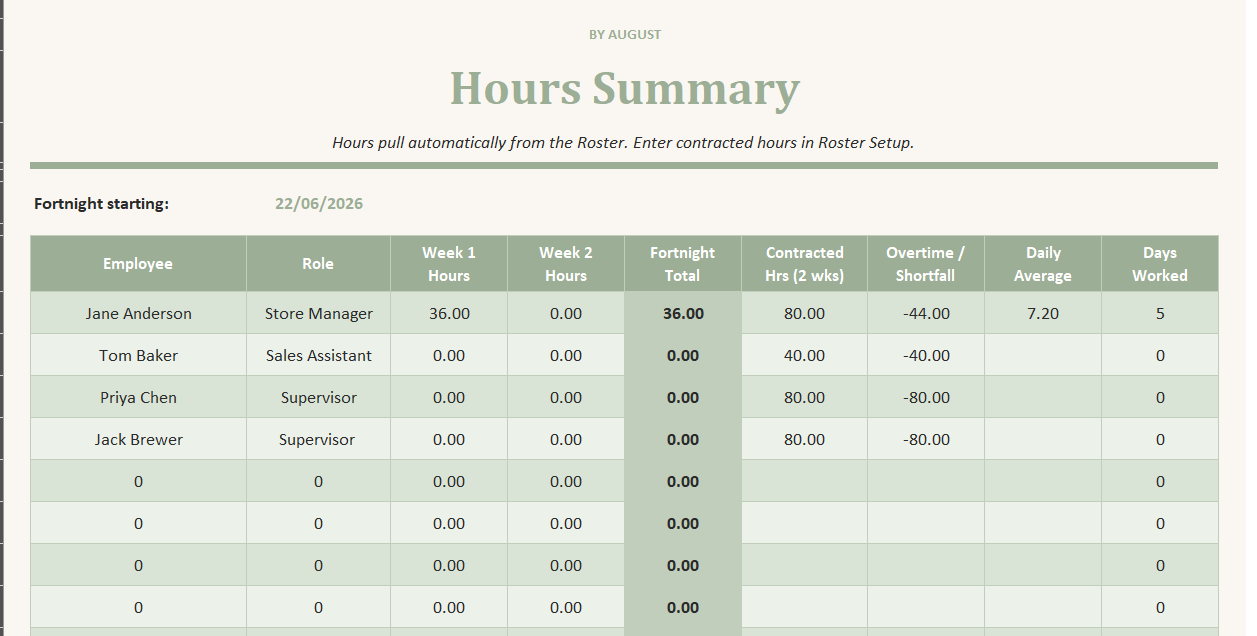Select the Contracted Hrs (2 wks) header

click(x=804, y=264)
